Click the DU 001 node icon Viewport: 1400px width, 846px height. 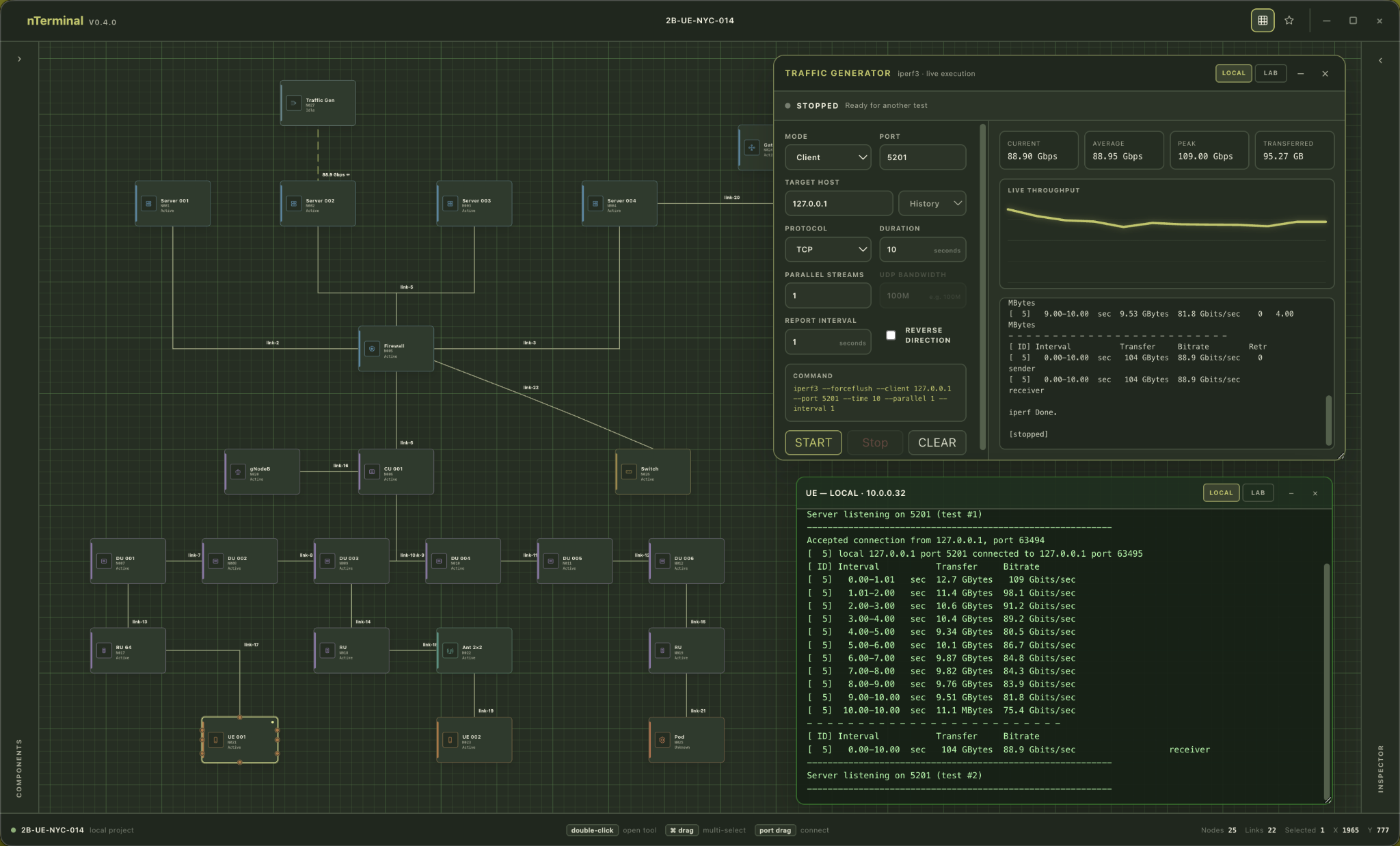click(x=104, y=561)
